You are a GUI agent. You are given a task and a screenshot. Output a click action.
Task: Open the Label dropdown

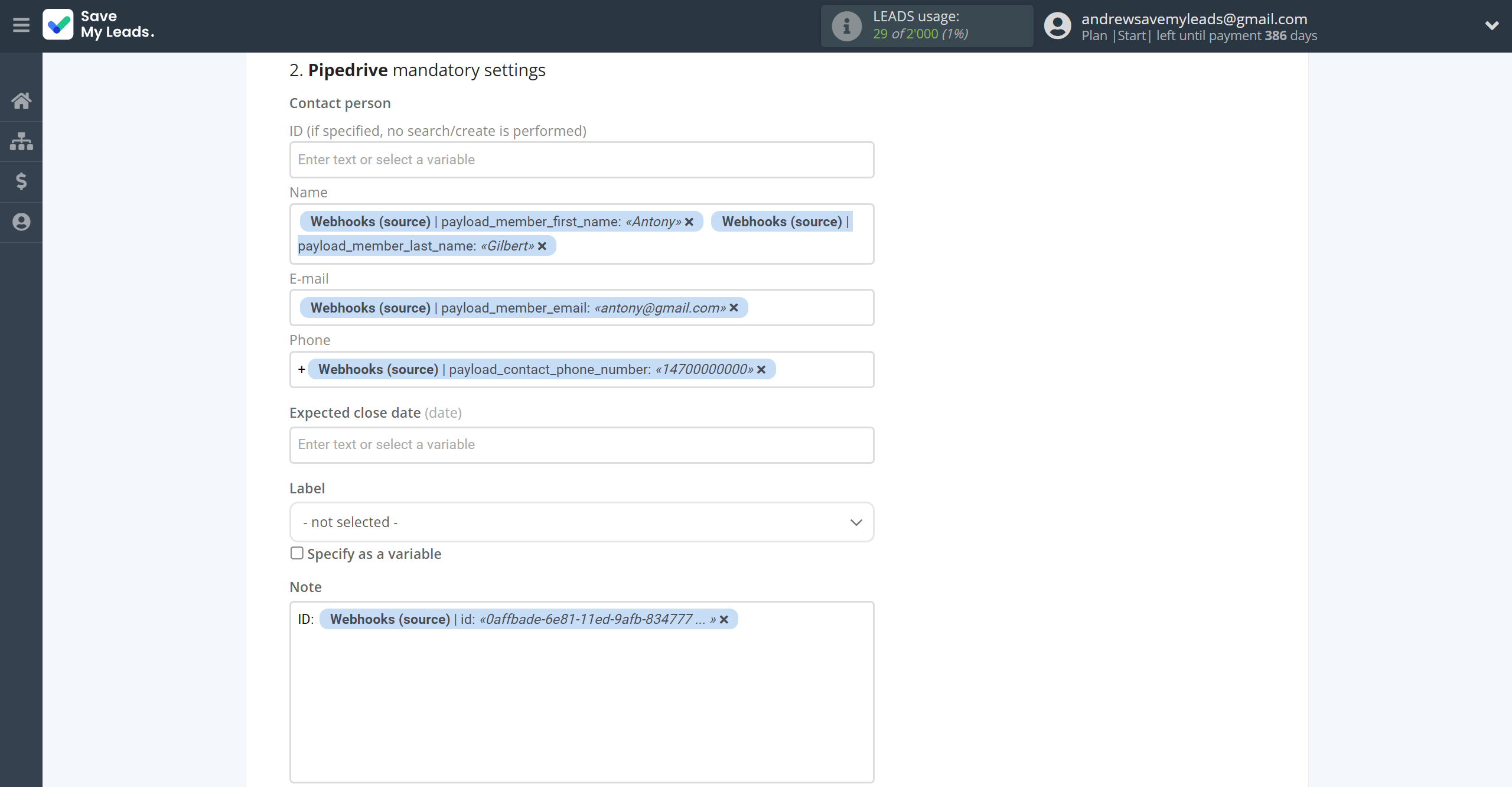[582, 522]
